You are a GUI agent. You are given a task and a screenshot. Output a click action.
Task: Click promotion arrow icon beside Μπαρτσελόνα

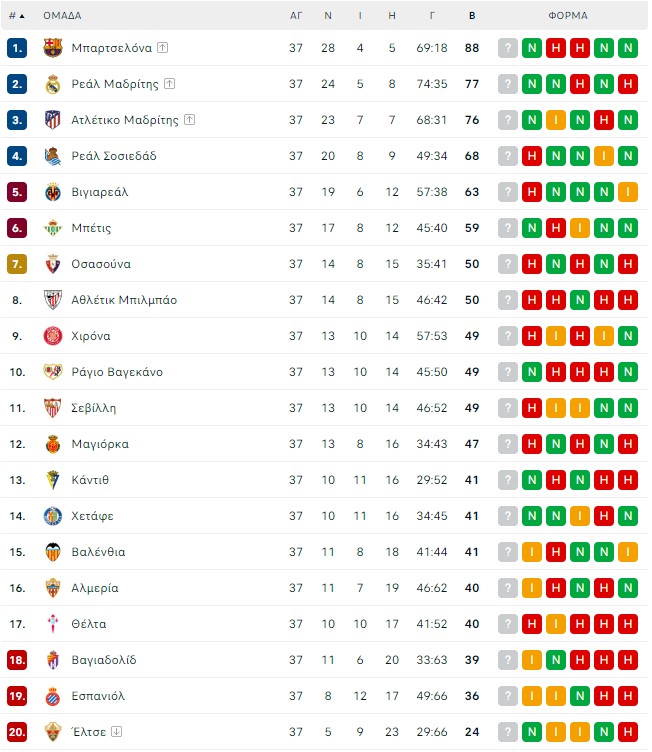coord(163,47)
